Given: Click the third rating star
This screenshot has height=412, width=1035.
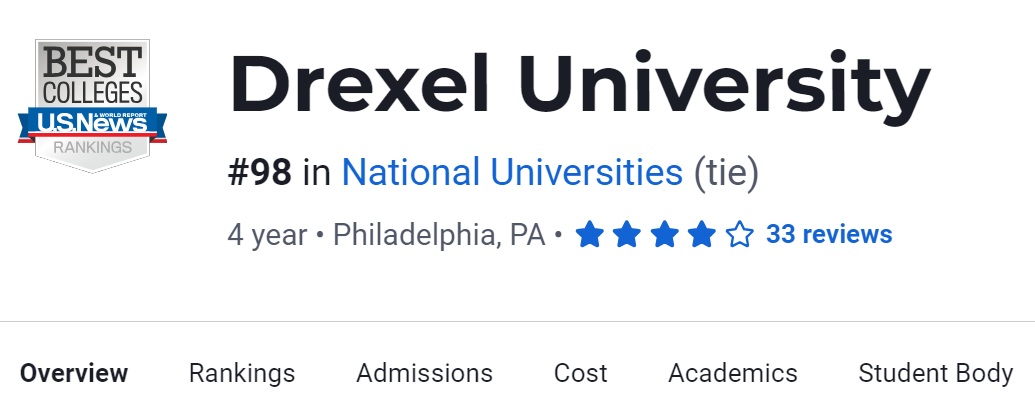Looking at the screenshot, I should [x=664, y=235].
